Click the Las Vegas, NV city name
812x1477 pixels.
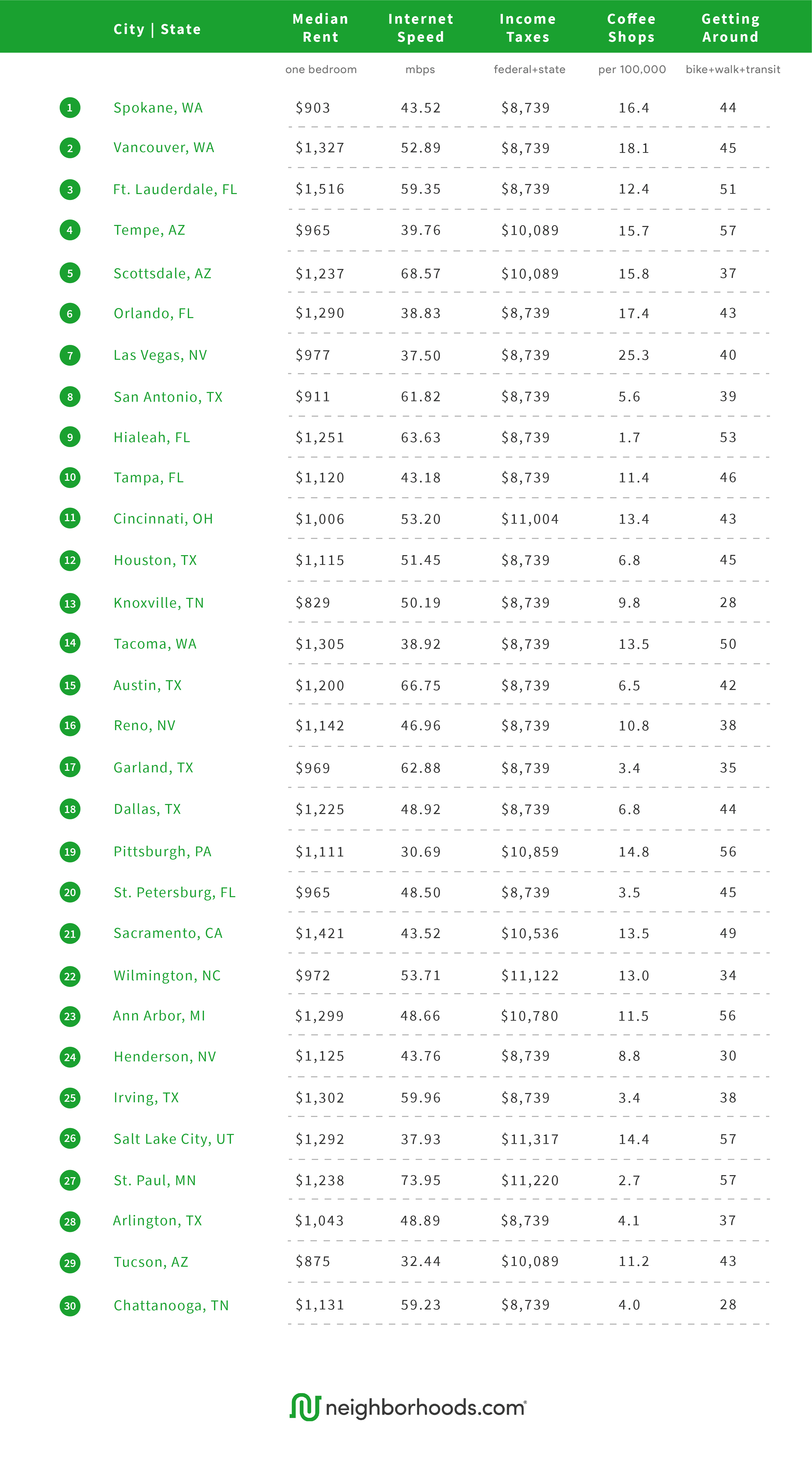(160, 355)
